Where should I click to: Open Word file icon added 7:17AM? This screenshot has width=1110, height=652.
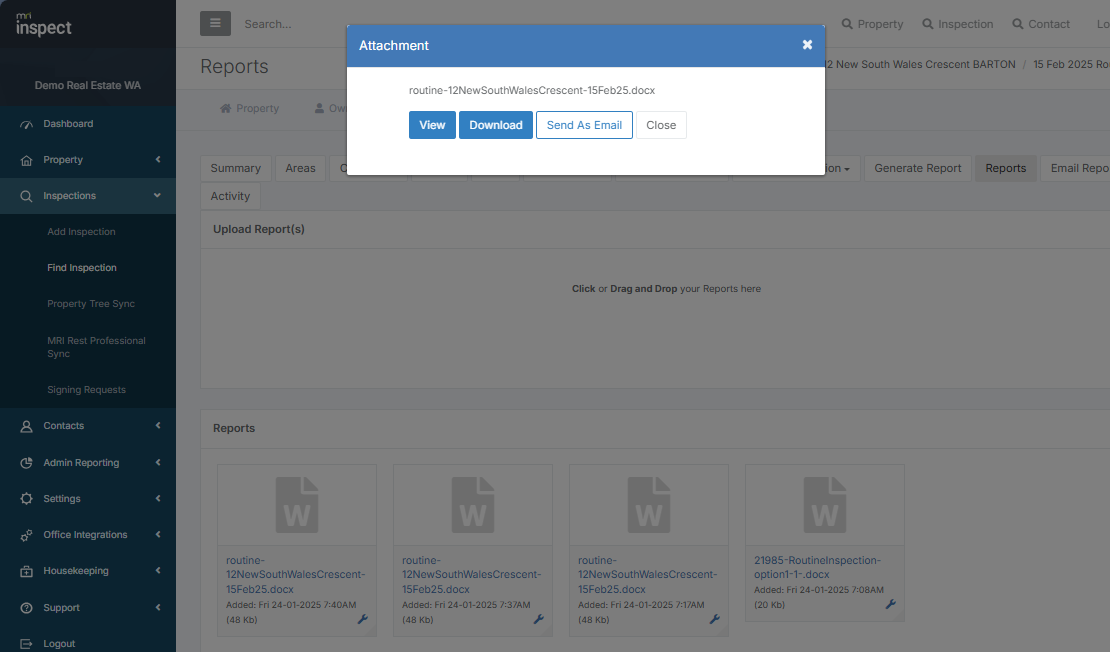648,505
